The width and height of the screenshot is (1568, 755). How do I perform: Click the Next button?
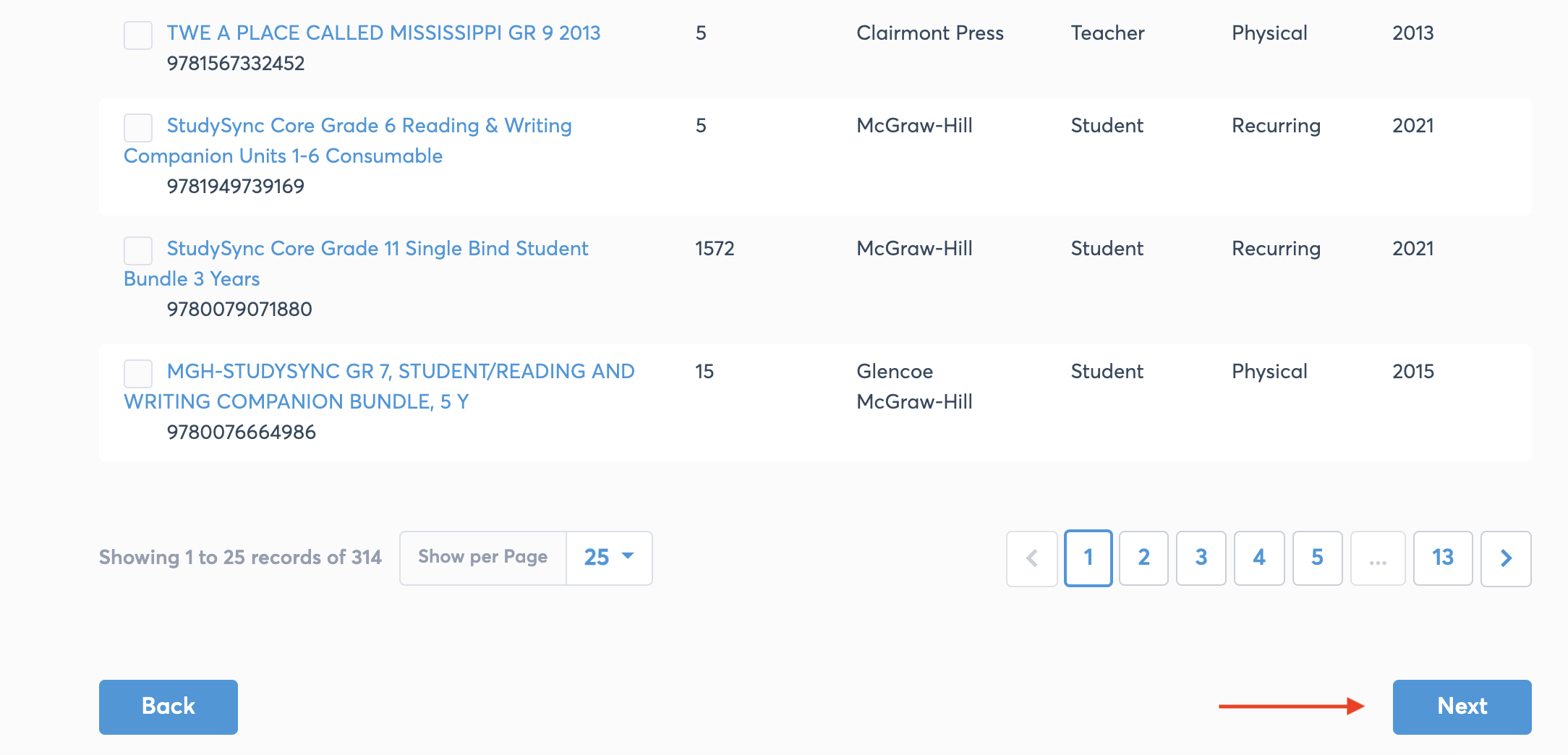click(x=1462, y=707)
